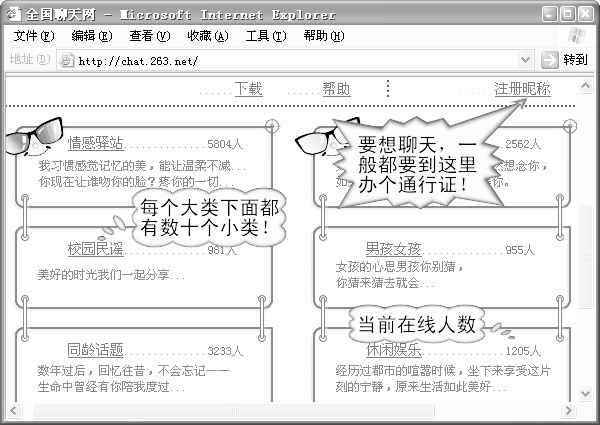Enter the 情感驿站 chat category
Viewport: 600px width, 425px height.
[x=96, y=143]
